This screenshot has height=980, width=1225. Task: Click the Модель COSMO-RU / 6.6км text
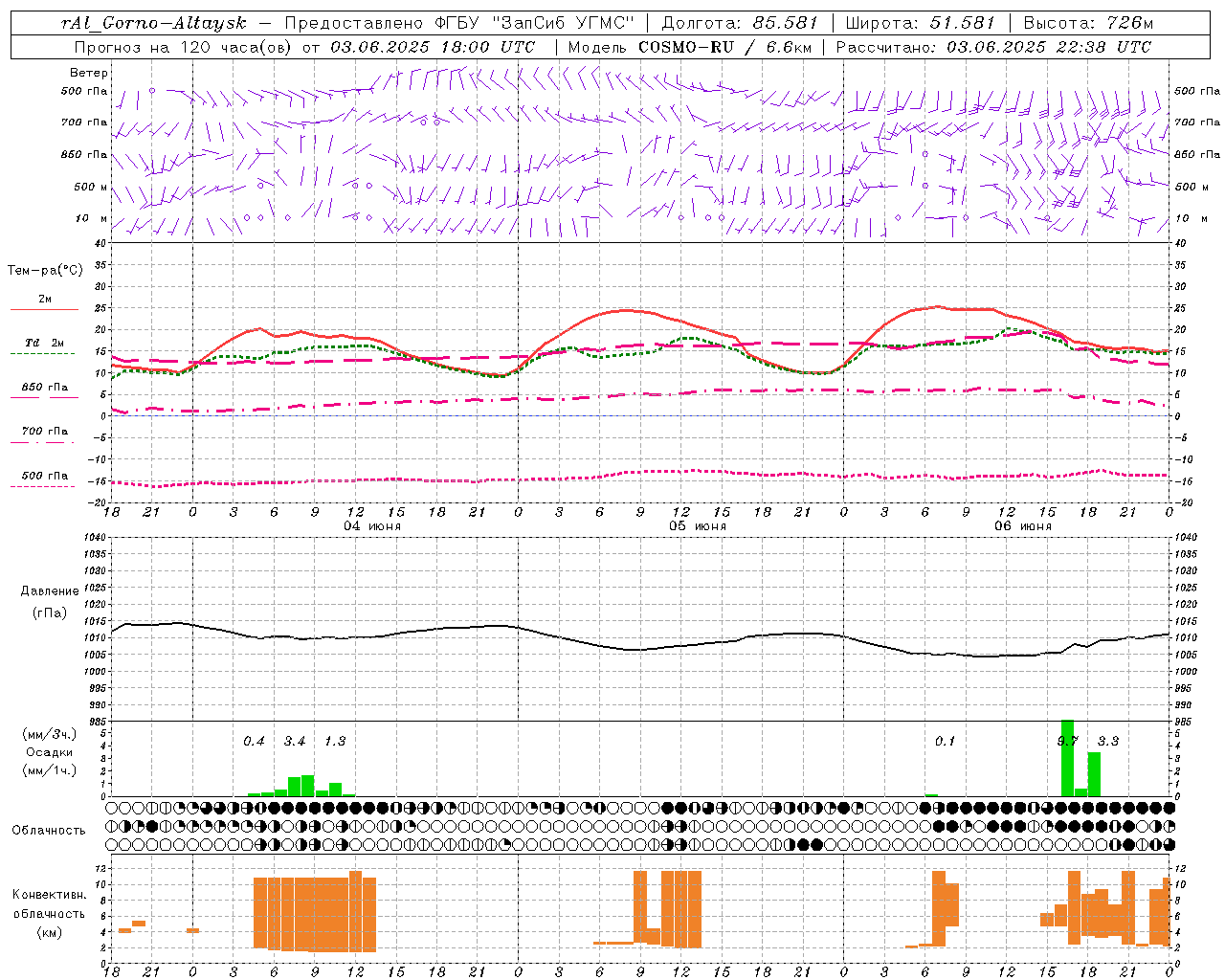690,47
